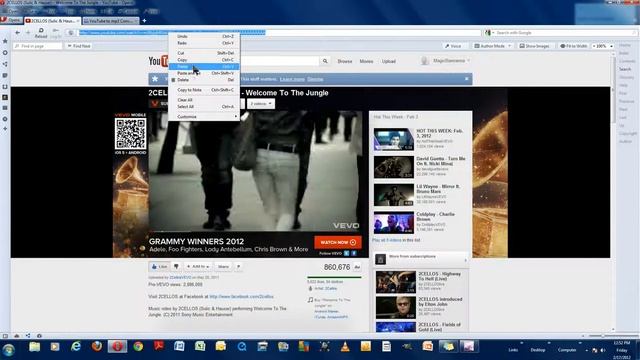This screenshot has height=360, width=640.
Task: Choose Copy to Note in the context menu
Action: 204,90
